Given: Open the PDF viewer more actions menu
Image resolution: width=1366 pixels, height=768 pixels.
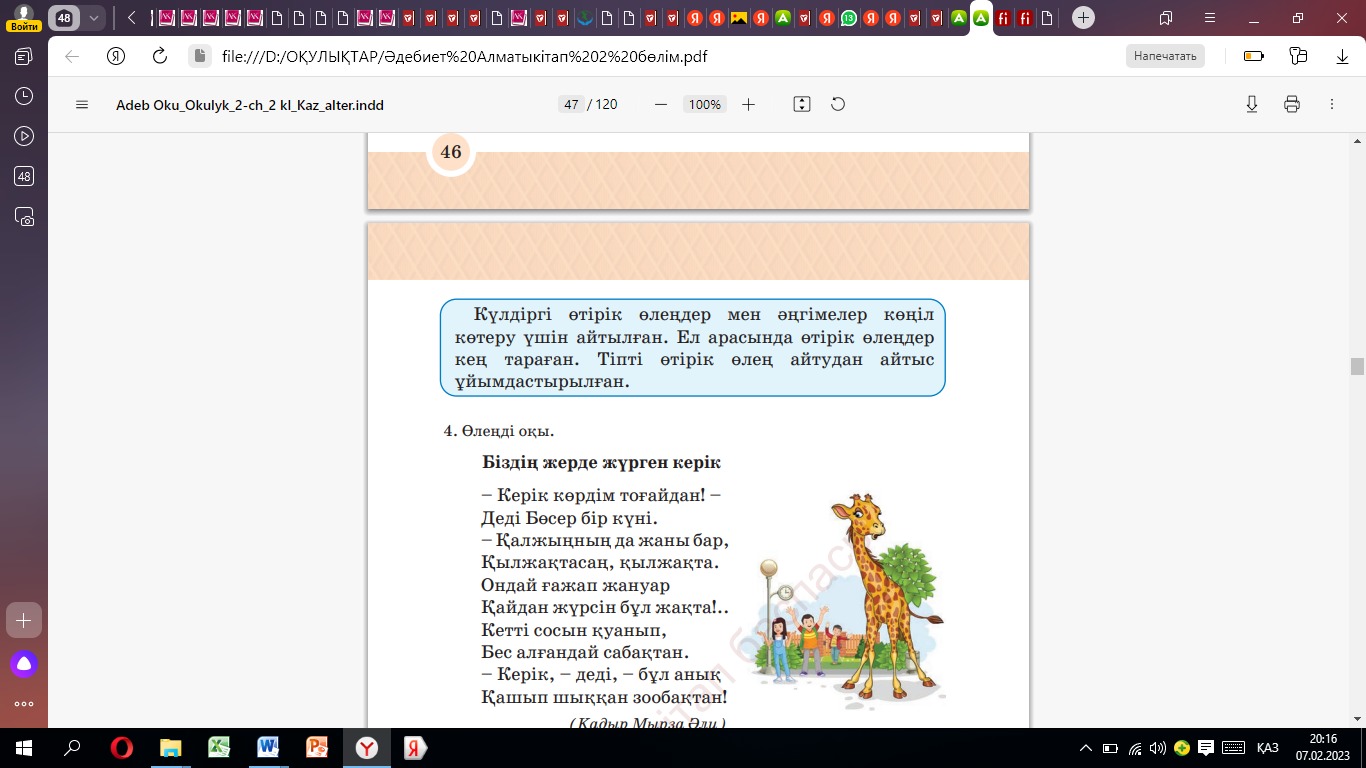Looking at the screenshot, I should pos(1331,104).
